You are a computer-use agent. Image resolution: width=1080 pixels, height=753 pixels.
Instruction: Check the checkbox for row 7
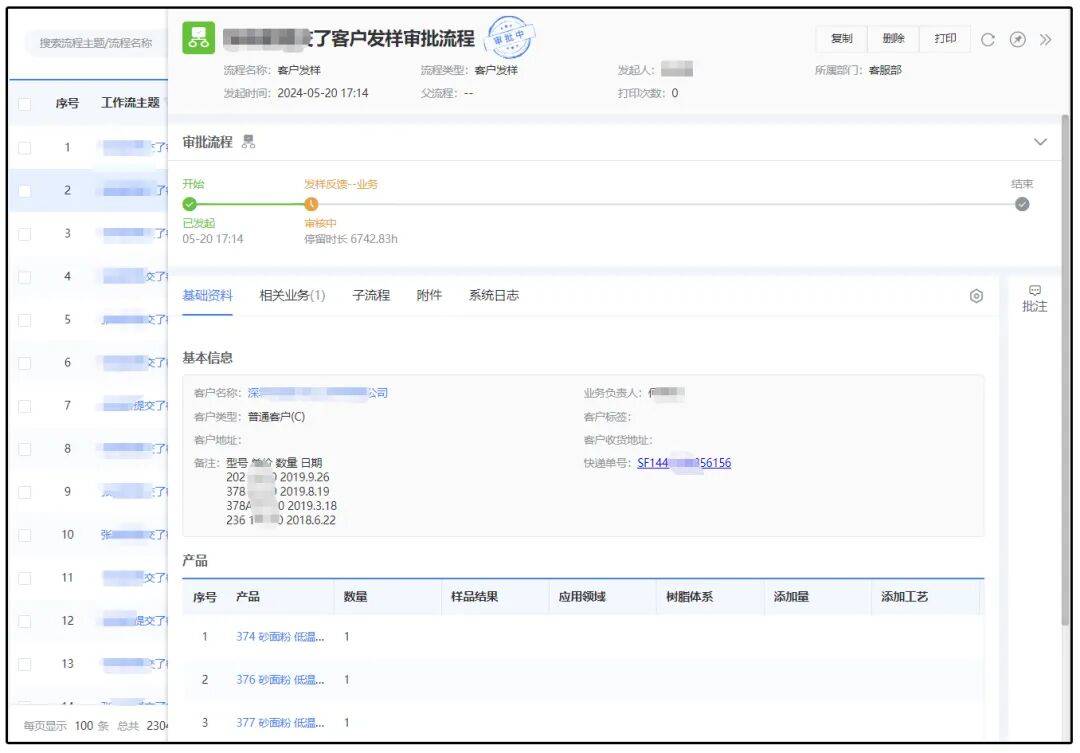pos(25,406)
